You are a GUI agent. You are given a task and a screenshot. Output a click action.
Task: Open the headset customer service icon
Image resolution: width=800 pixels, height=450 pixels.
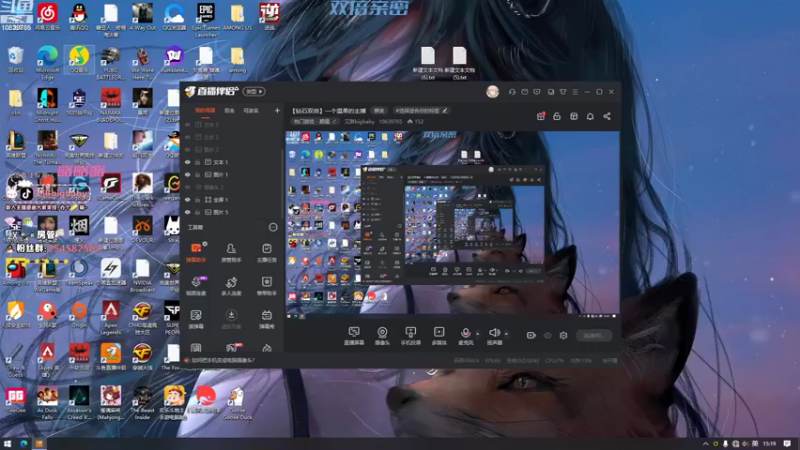click(x=512, y=92)
